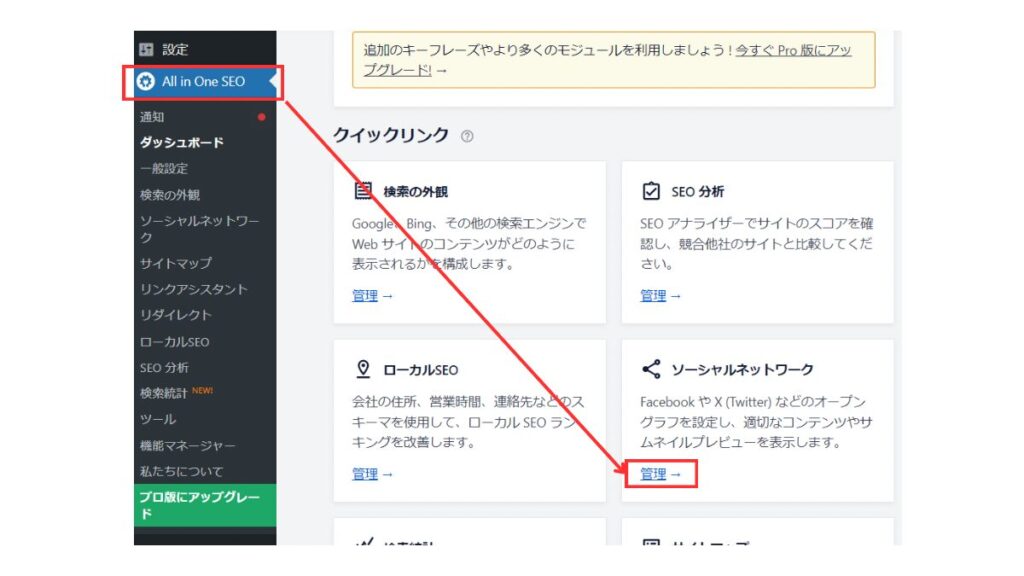Go to リダイレクト sidebar entry
Image resolution: width=1024 pixels, height=576 pixels.
tap(176, 315)
